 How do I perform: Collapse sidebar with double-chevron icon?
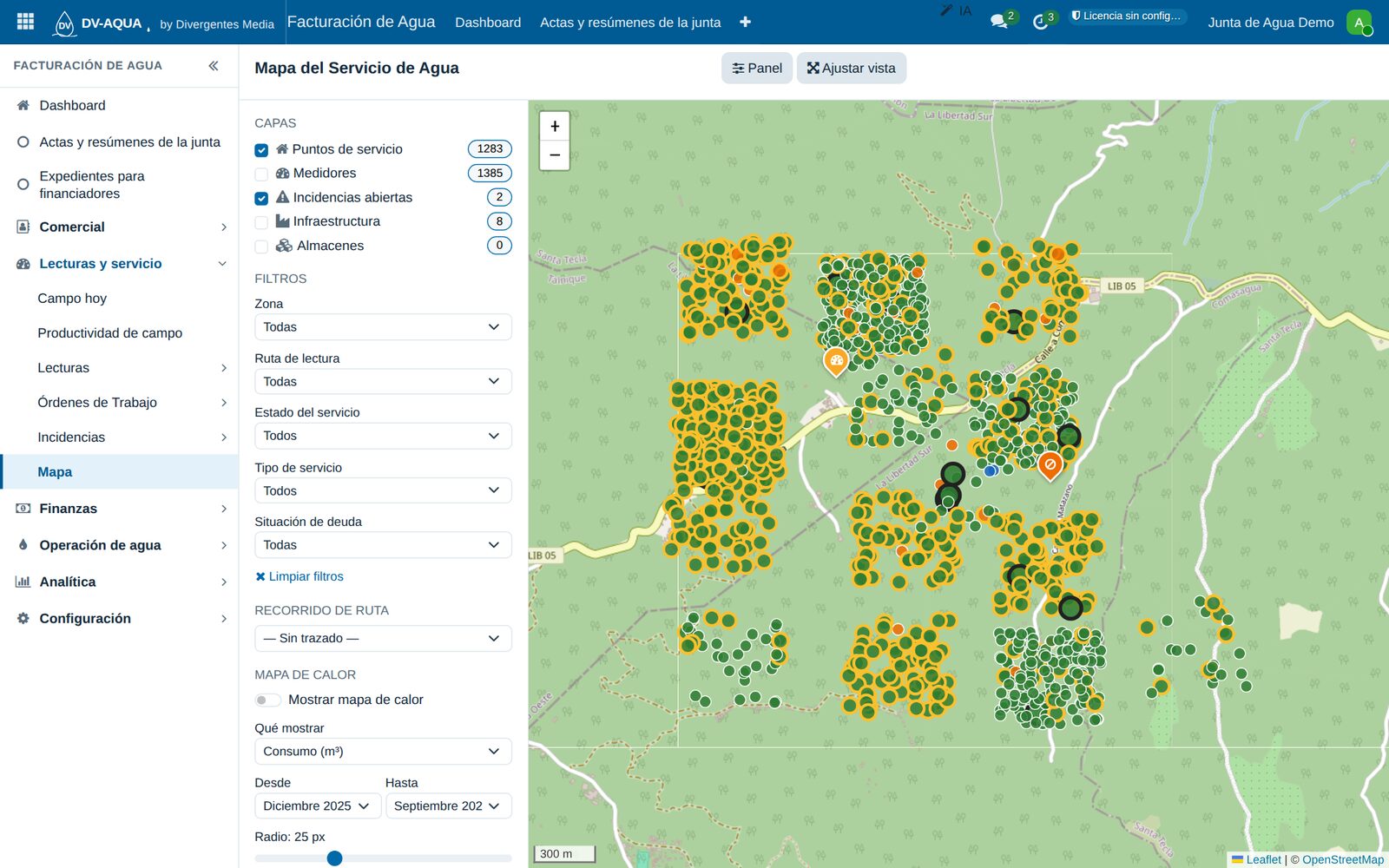point(214,66)
